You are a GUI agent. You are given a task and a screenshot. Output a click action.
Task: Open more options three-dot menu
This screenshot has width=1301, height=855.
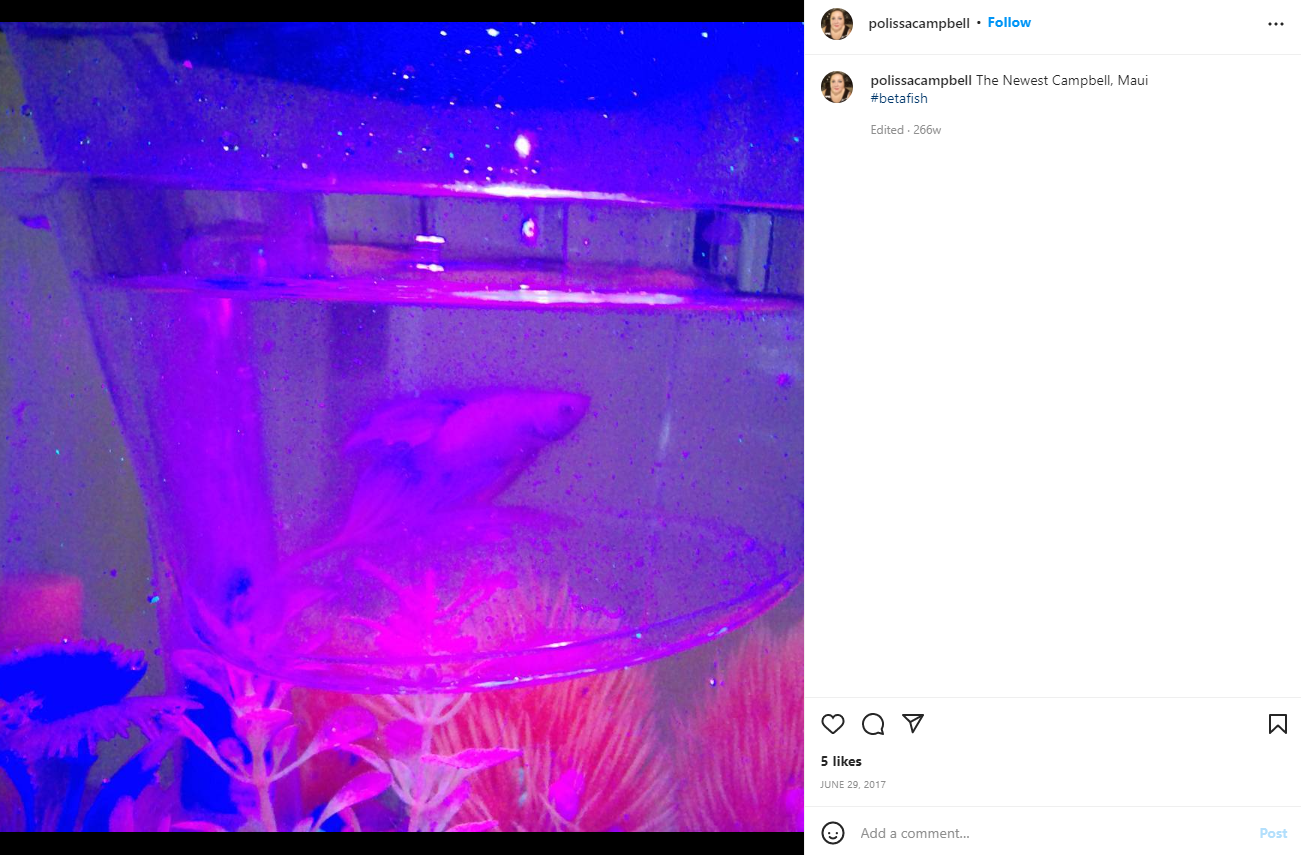coord(1275,24)
